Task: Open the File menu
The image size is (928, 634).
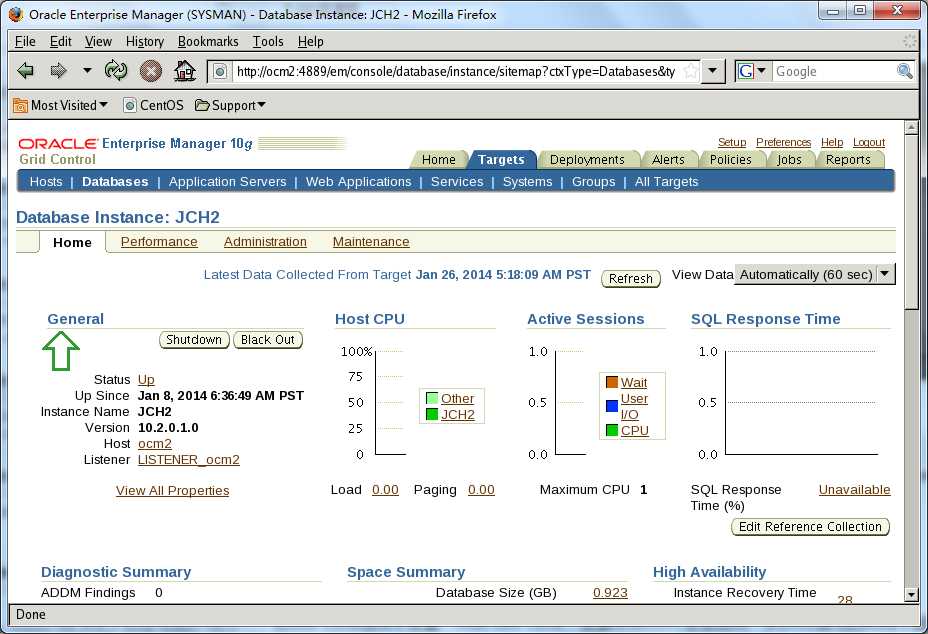Action: pos(25,41)
